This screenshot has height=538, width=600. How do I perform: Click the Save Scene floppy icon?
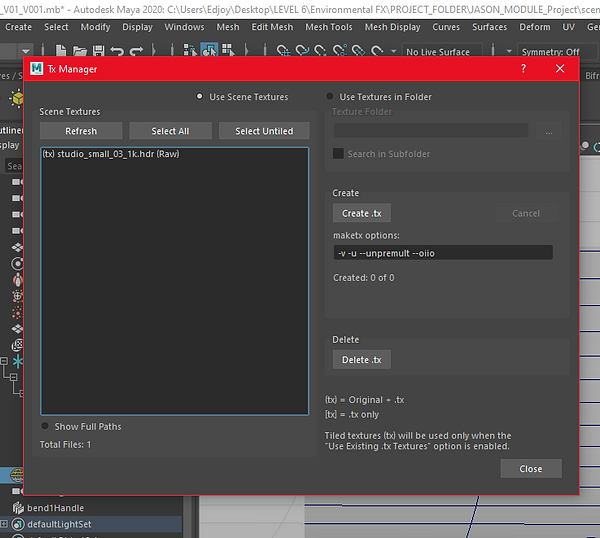[98, 51]
